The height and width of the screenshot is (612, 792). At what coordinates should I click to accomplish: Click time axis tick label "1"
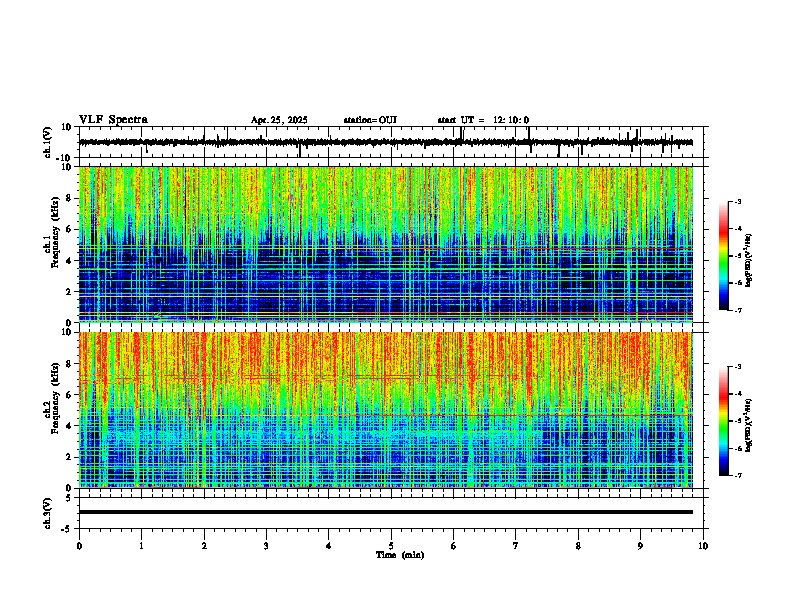(x=141, y=546)
